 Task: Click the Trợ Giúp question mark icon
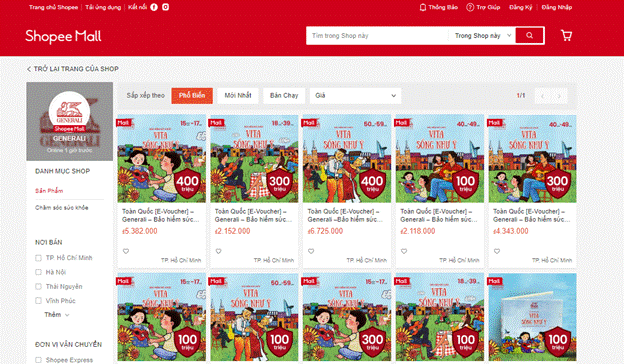coord(470,7)
